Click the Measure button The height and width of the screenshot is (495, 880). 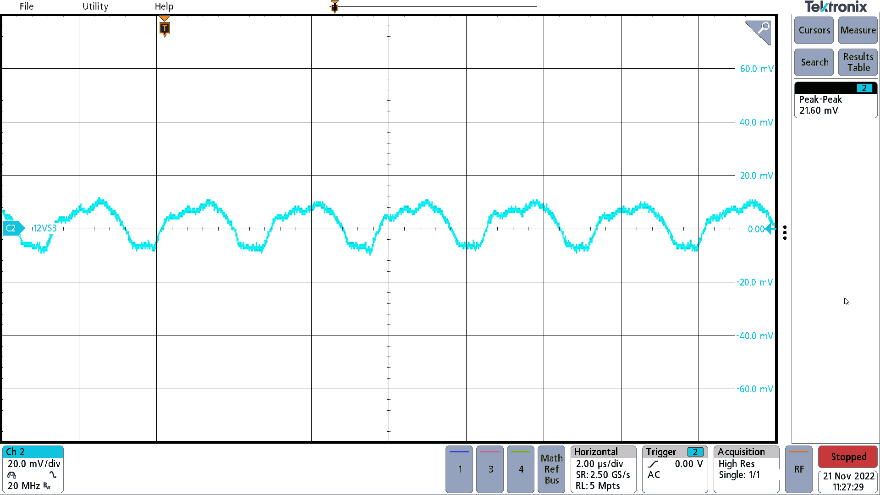[x=858, y=30]
